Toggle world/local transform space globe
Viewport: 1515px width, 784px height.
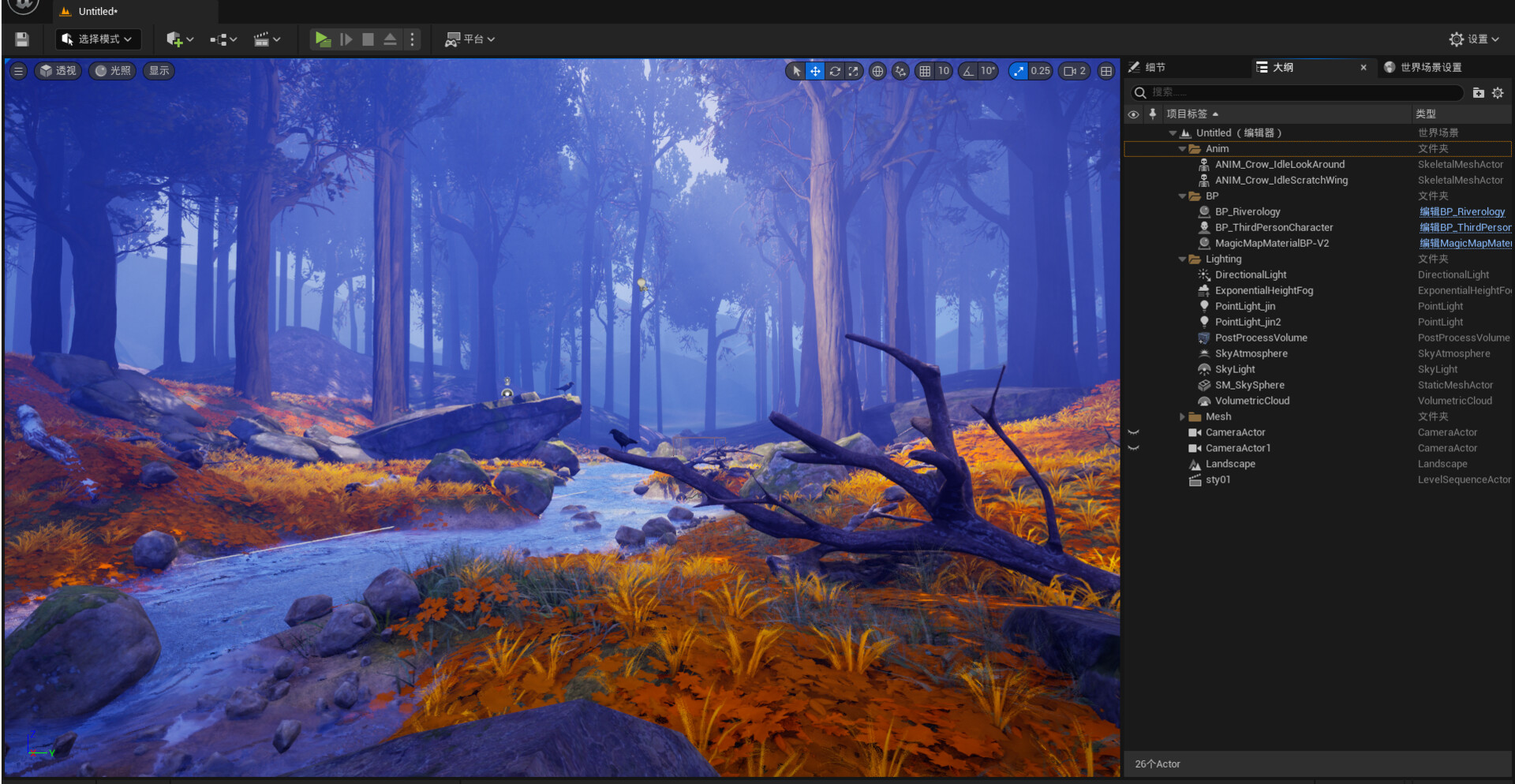[x=877, y=71]
